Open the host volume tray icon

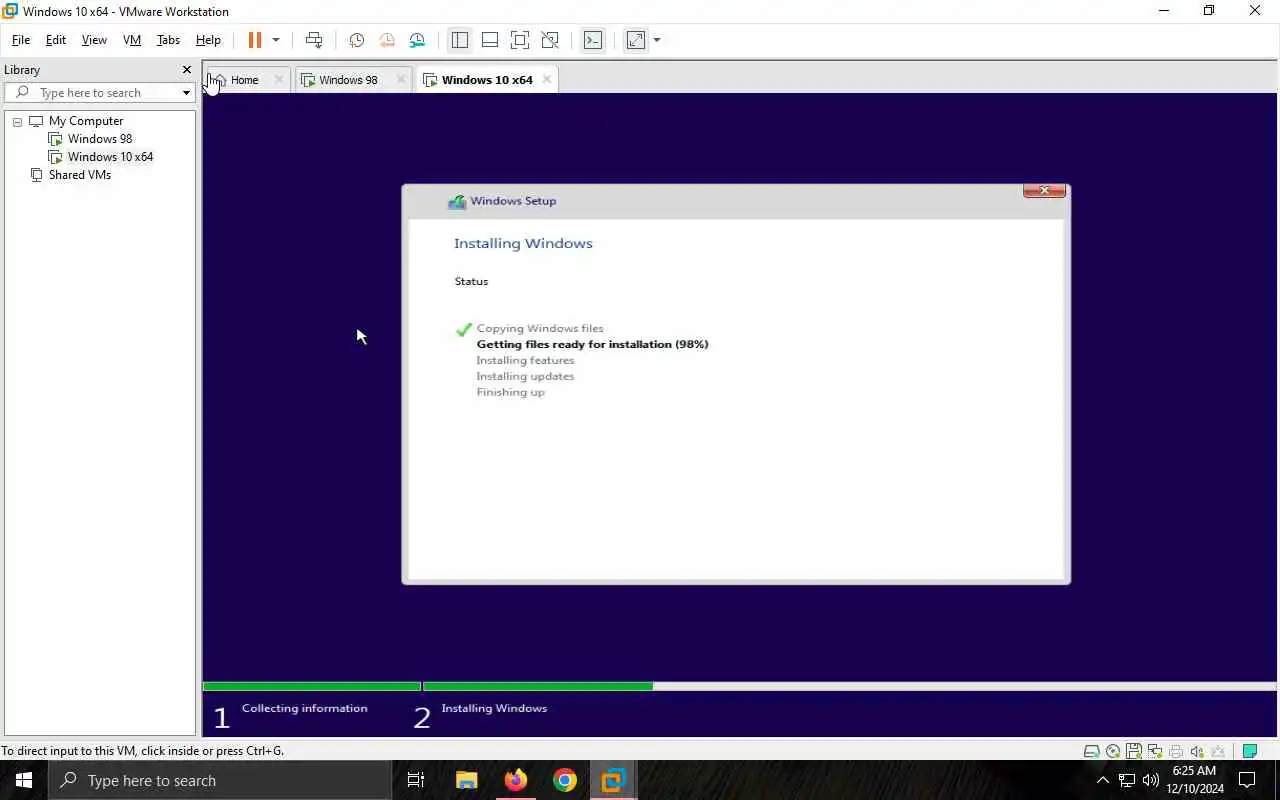coord(1150,780)
